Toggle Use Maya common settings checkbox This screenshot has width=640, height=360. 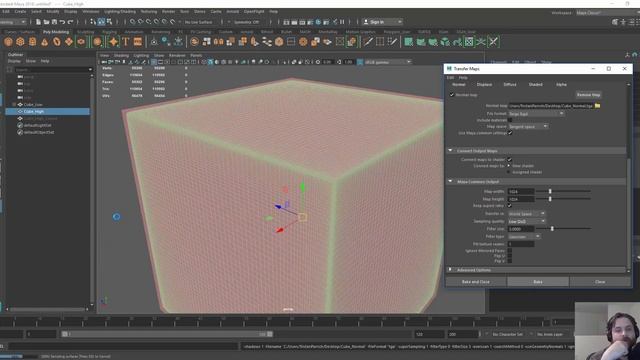pos(510,133)
